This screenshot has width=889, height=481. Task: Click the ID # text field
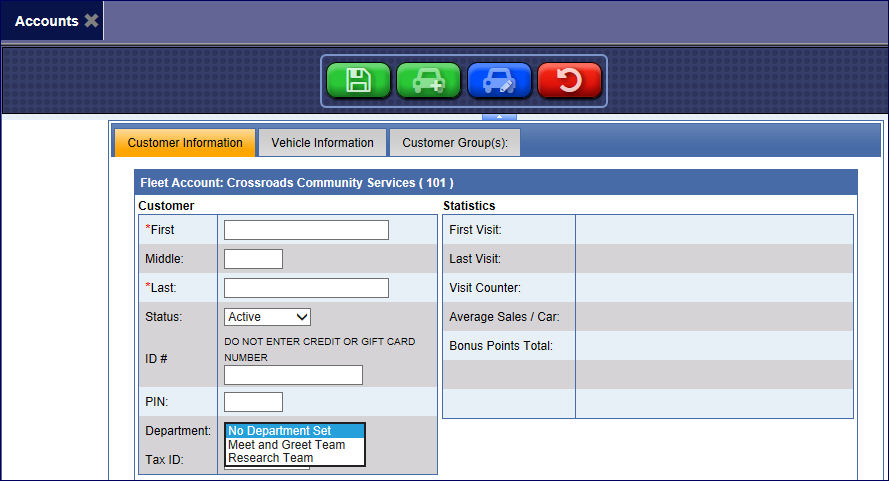[x=293, y=375]
